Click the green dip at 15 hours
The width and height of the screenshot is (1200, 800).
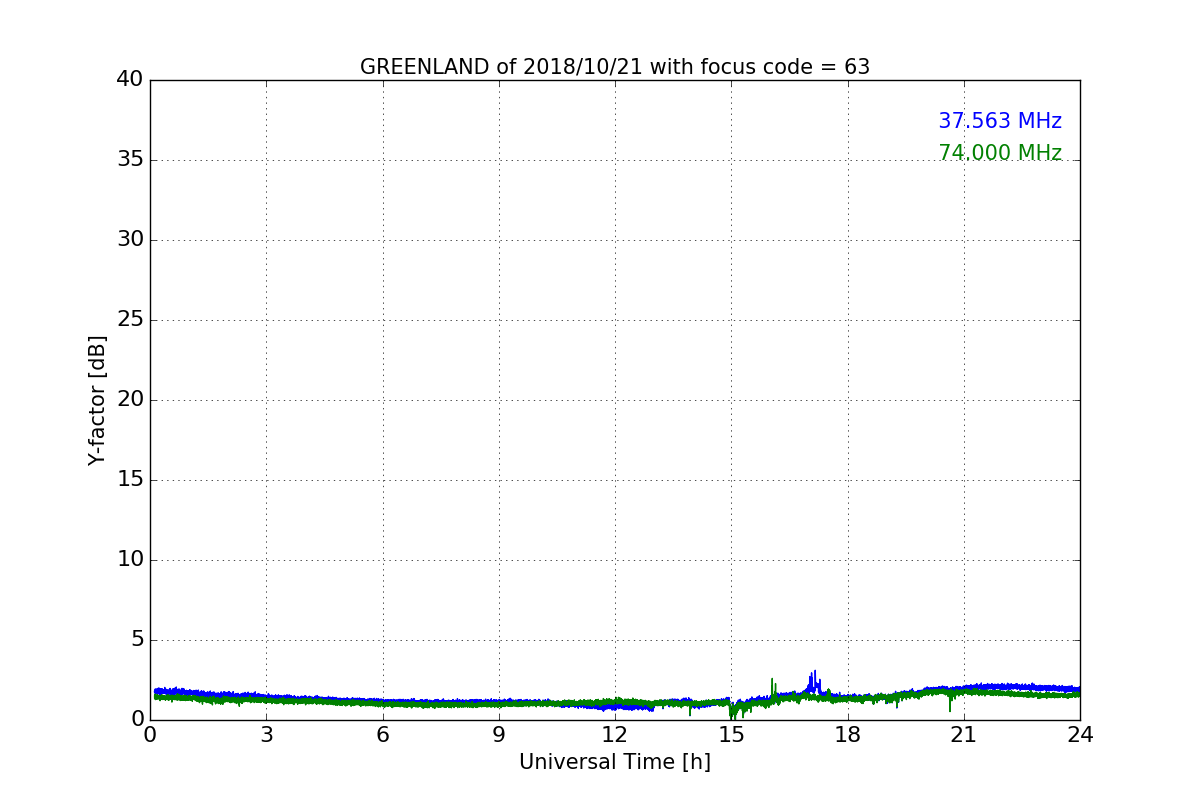[733, 711]
